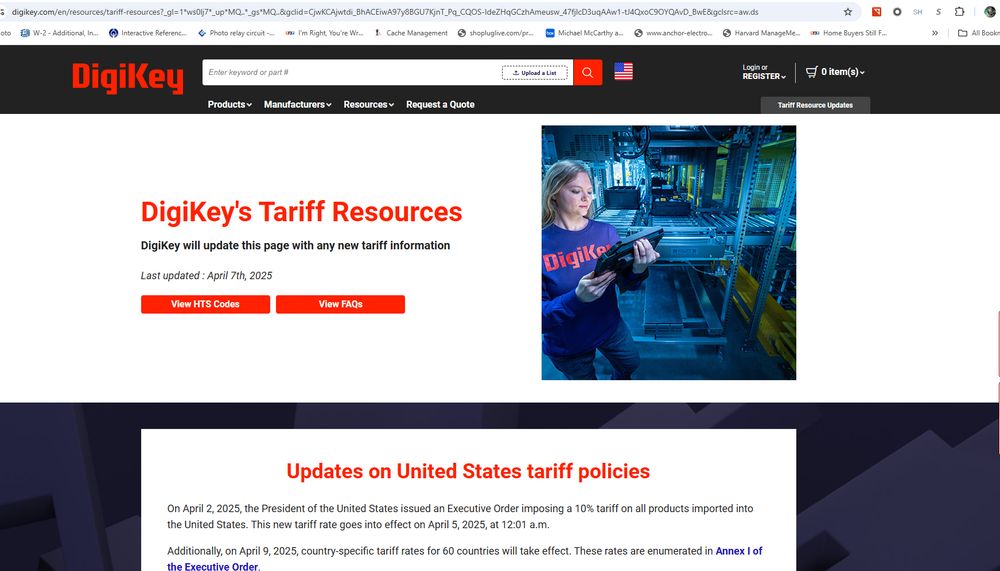Expand the Manufacturers menu
The width and height of the screenshot is (1000, 571).
297,105
